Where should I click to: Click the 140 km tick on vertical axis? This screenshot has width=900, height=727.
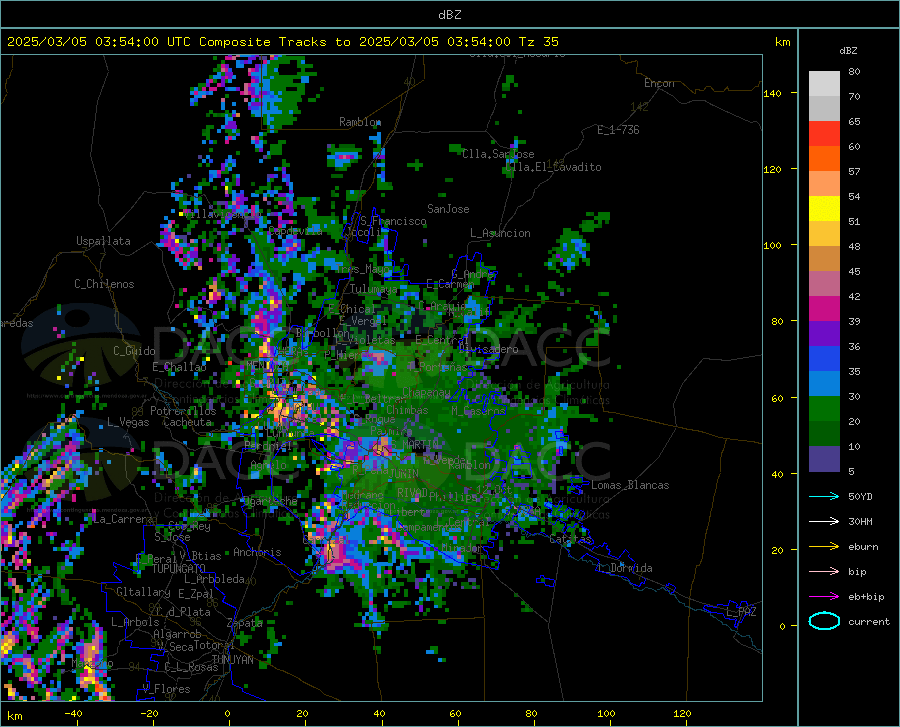click(773, 93)
